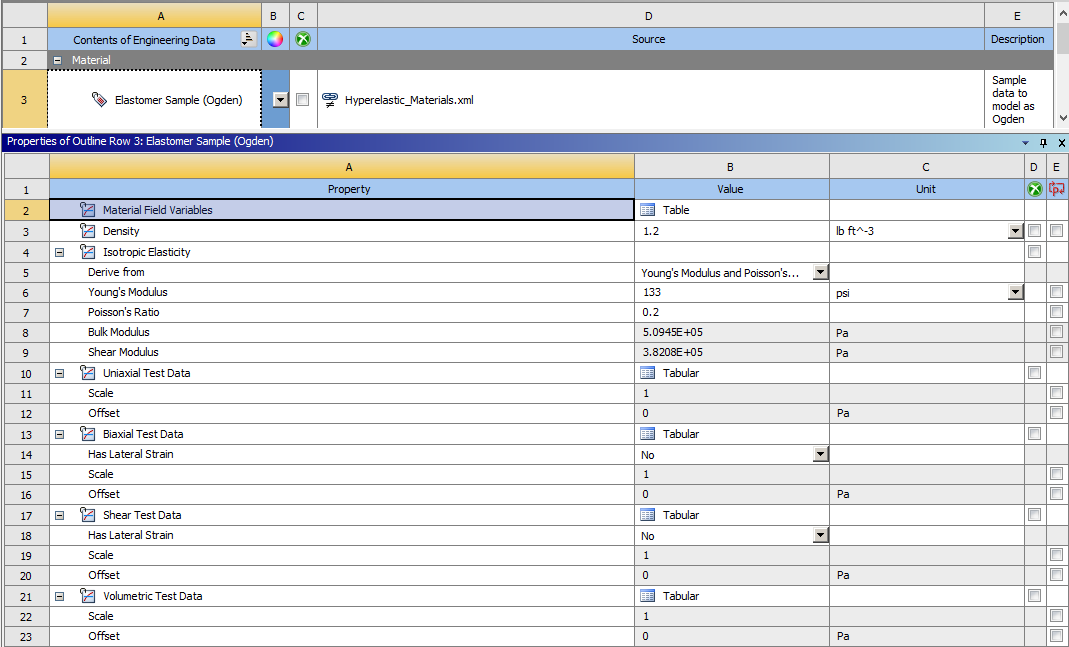Viewport: 1069px width, 647px height.
Task: Open the Young's Modulus unit dropdown (psi)
Action: [1016, 292]
